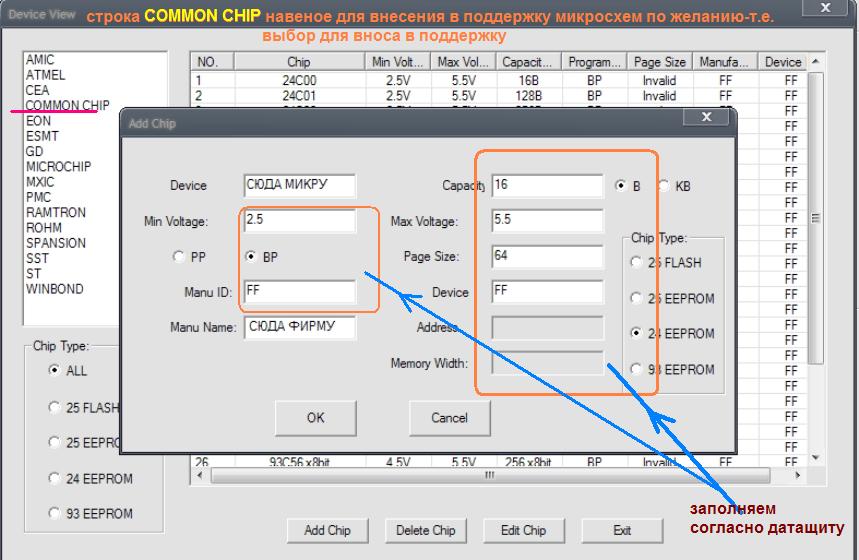Pick ALL chip type filter
This screenshot has width=859, height=560.
click(54, 371)
